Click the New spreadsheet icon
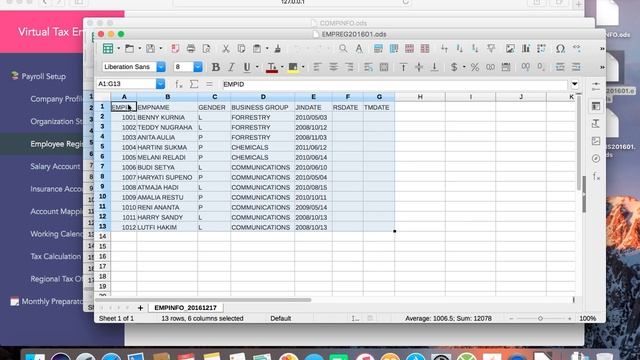Screen dimensions: 640x360 108,49
